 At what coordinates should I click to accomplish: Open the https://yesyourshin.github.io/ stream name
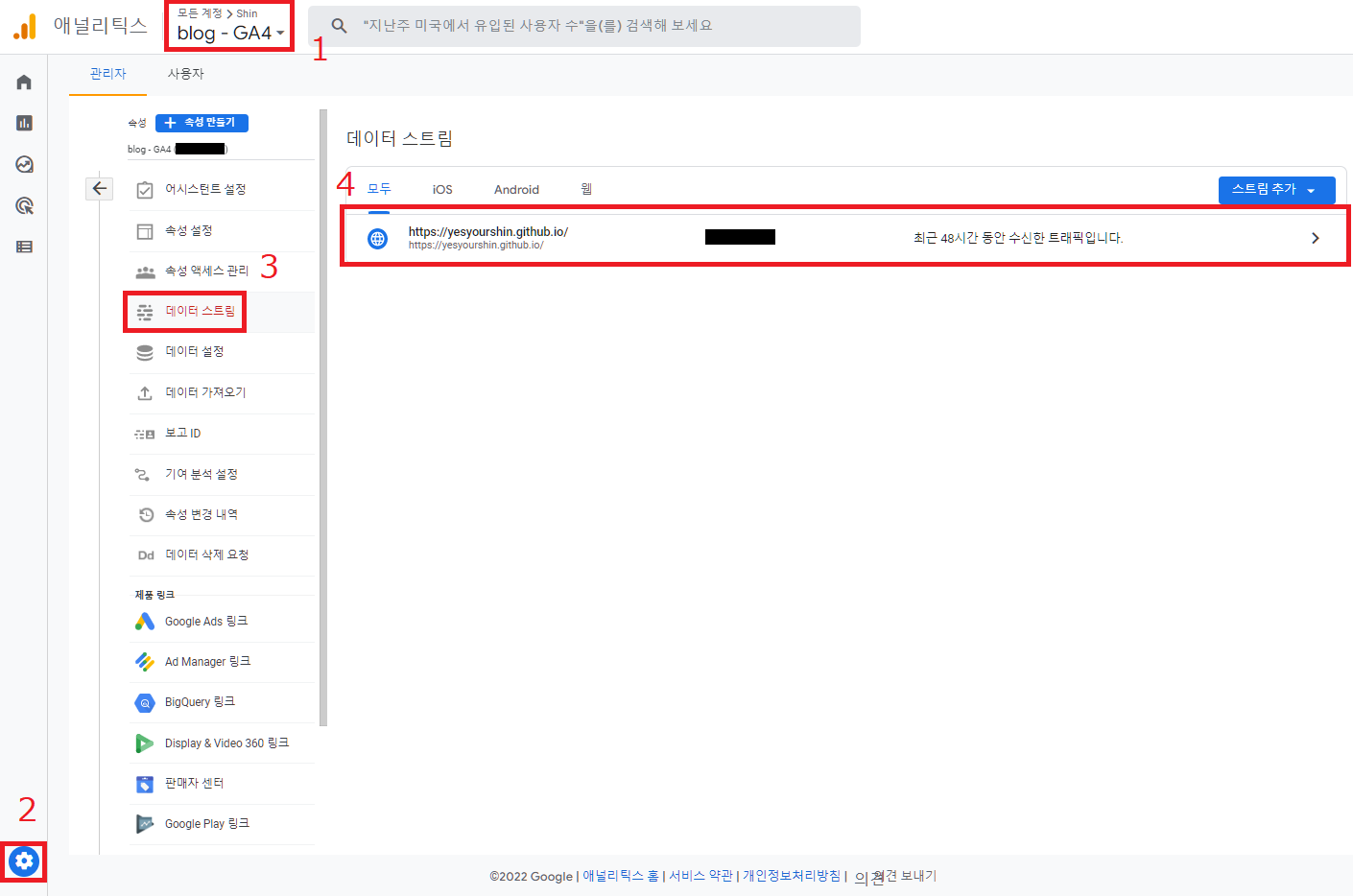pyautogui.click(x=487, y=232)
